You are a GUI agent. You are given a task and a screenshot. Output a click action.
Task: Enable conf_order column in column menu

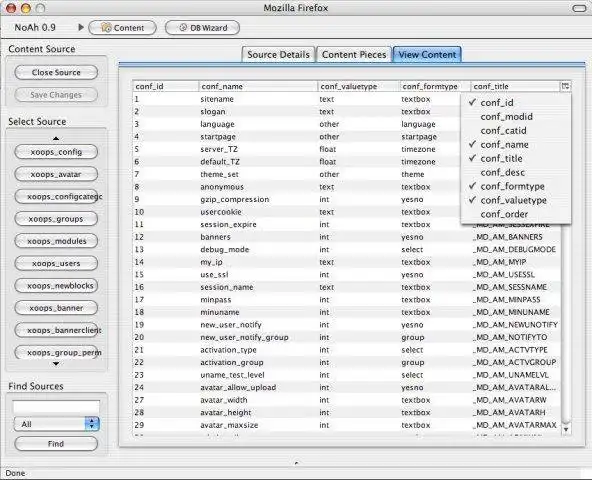(516, 214)
